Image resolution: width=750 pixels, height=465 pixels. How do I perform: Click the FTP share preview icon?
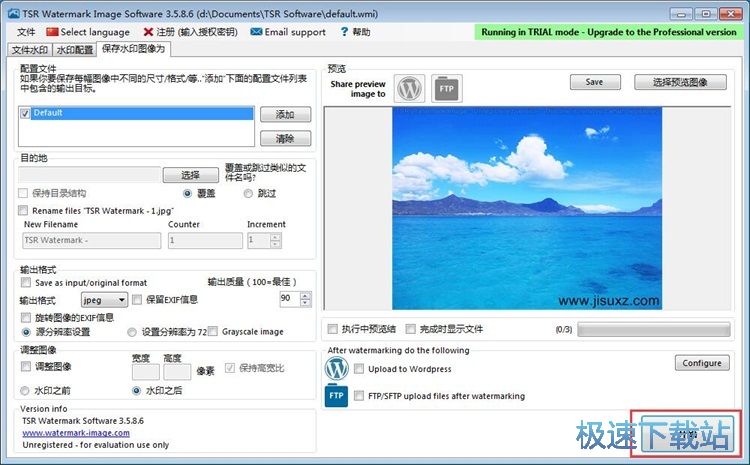447,88
